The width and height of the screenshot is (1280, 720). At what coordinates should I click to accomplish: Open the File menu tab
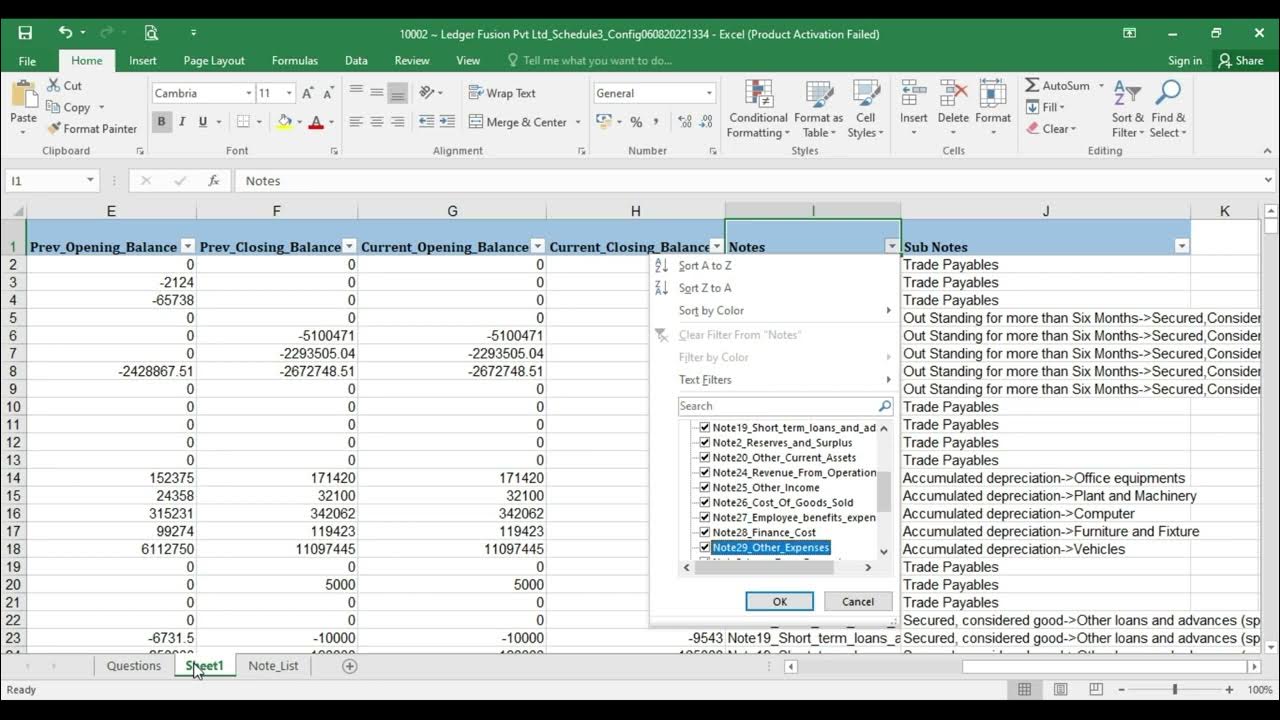(x=27, y=61)
